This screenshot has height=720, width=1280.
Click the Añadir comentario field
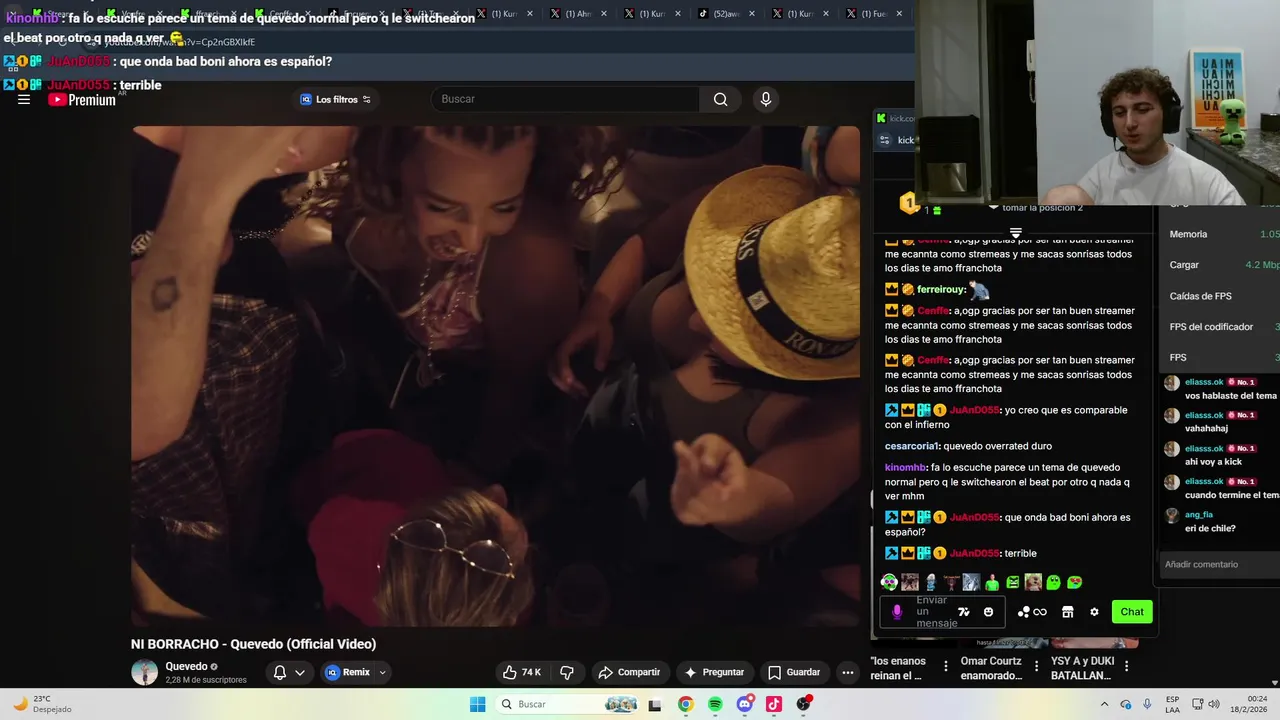coord(1219,564)
